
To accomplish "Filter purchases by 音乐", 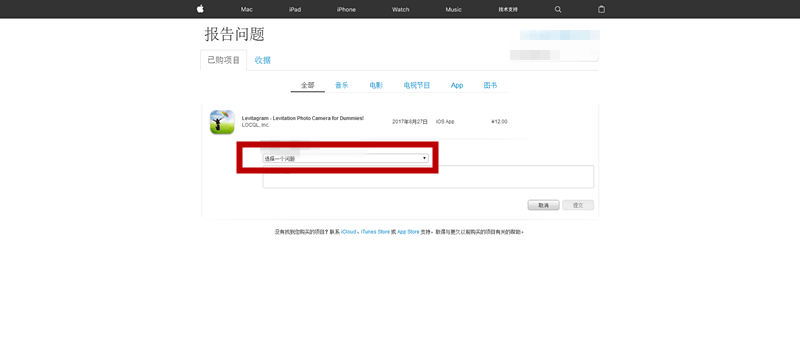I will (342, 85).
